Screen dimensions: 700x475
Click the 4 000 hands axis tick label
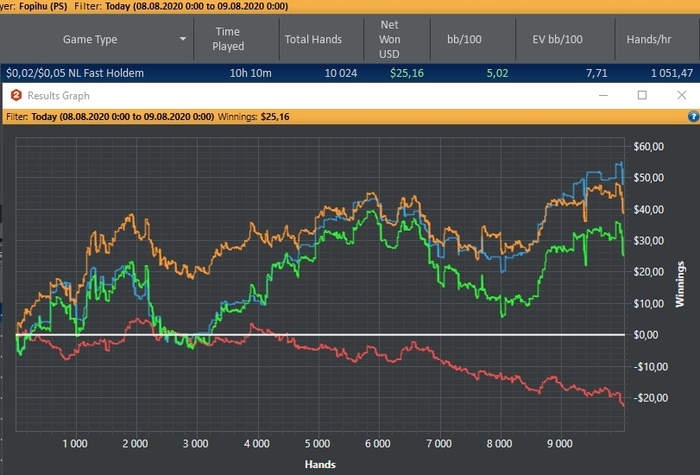(x=257, y=444)
